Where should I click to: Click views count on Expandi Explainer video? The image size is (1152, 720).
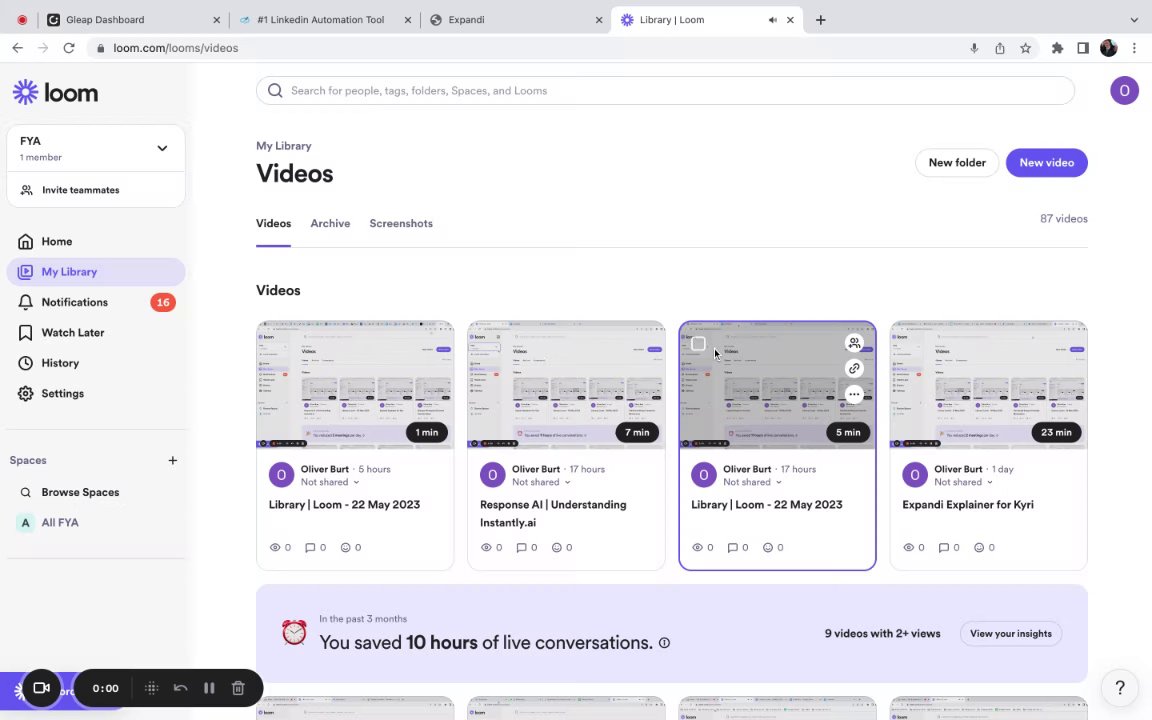[915, 547]
